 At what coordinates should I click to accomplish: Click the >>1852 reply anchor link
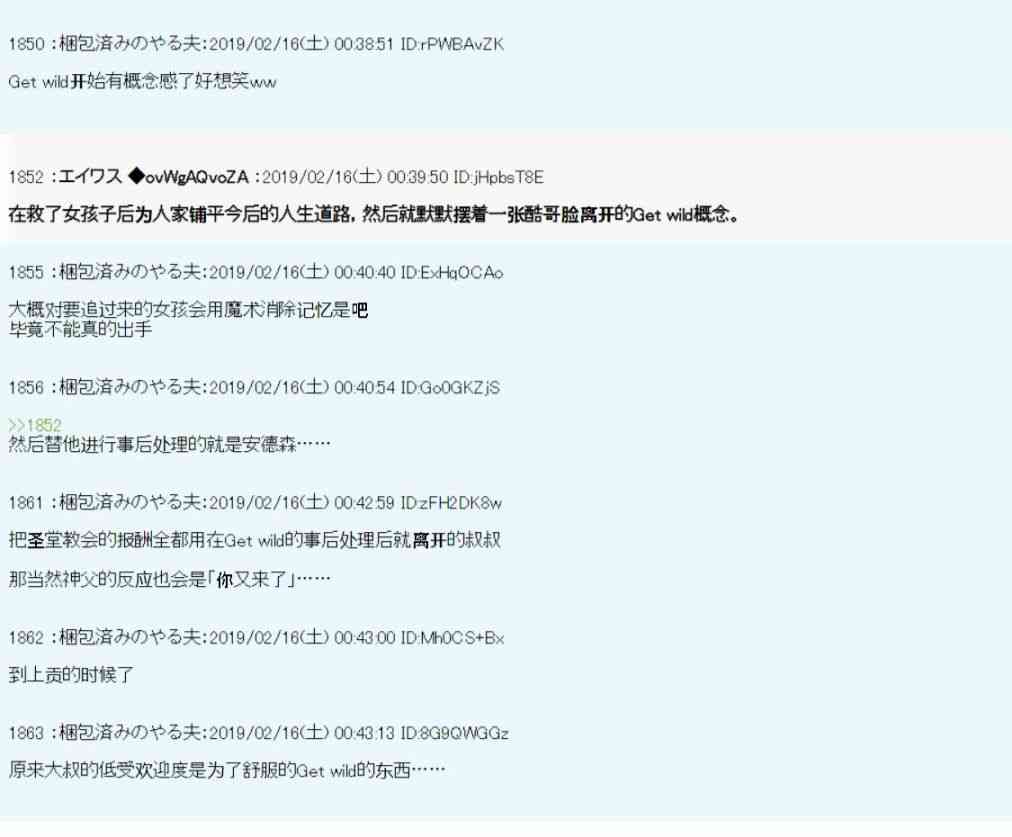coord(35,425)
